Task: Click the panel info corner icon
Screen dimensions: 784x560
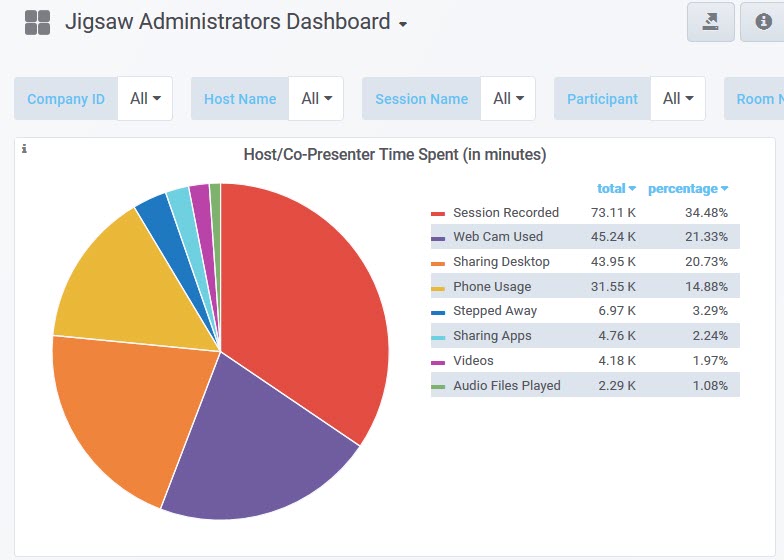Action: click(24, 149)
